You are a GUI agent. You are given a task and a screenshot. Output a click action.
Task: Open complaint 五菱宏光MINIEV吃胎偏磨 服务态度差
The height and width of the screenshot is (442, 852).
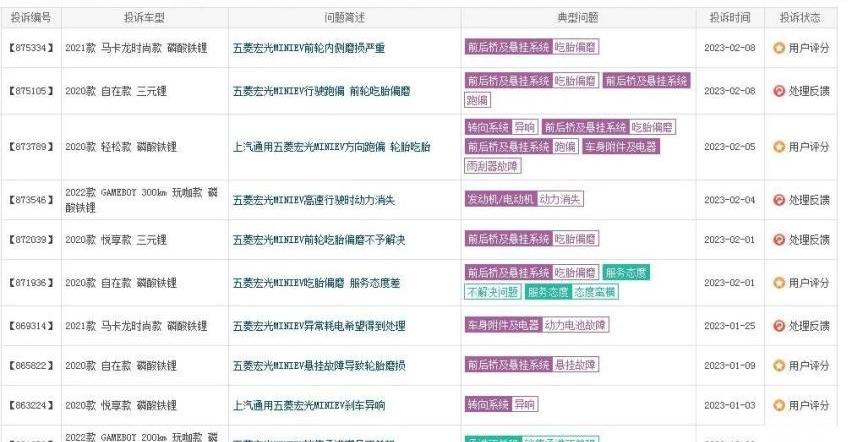[x=316, y=283]
